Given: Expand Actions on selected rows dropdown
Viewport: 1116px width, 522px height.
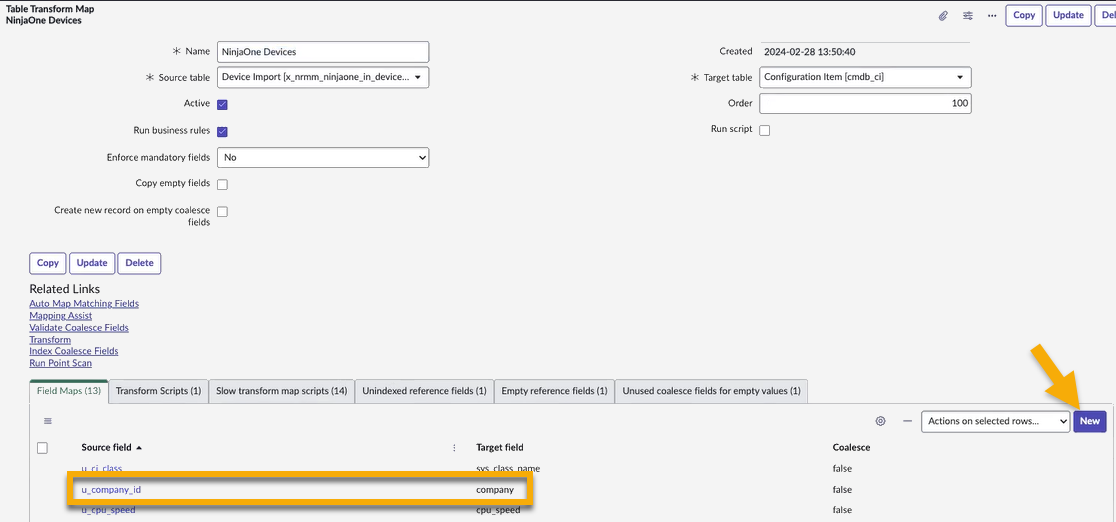Looking at the screenshot, I should click(995, 421).
